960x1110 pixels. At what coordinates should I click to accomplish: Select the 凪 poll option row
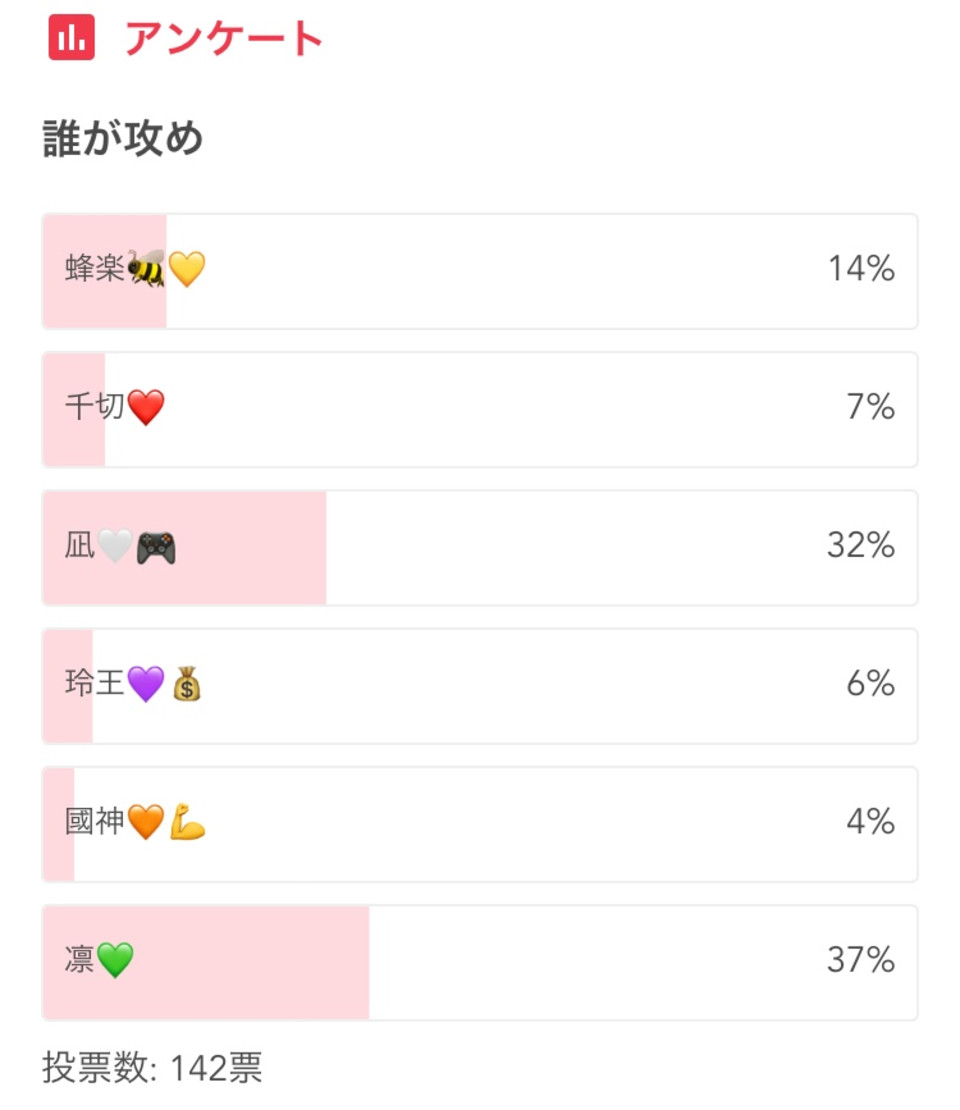[480, 547]
